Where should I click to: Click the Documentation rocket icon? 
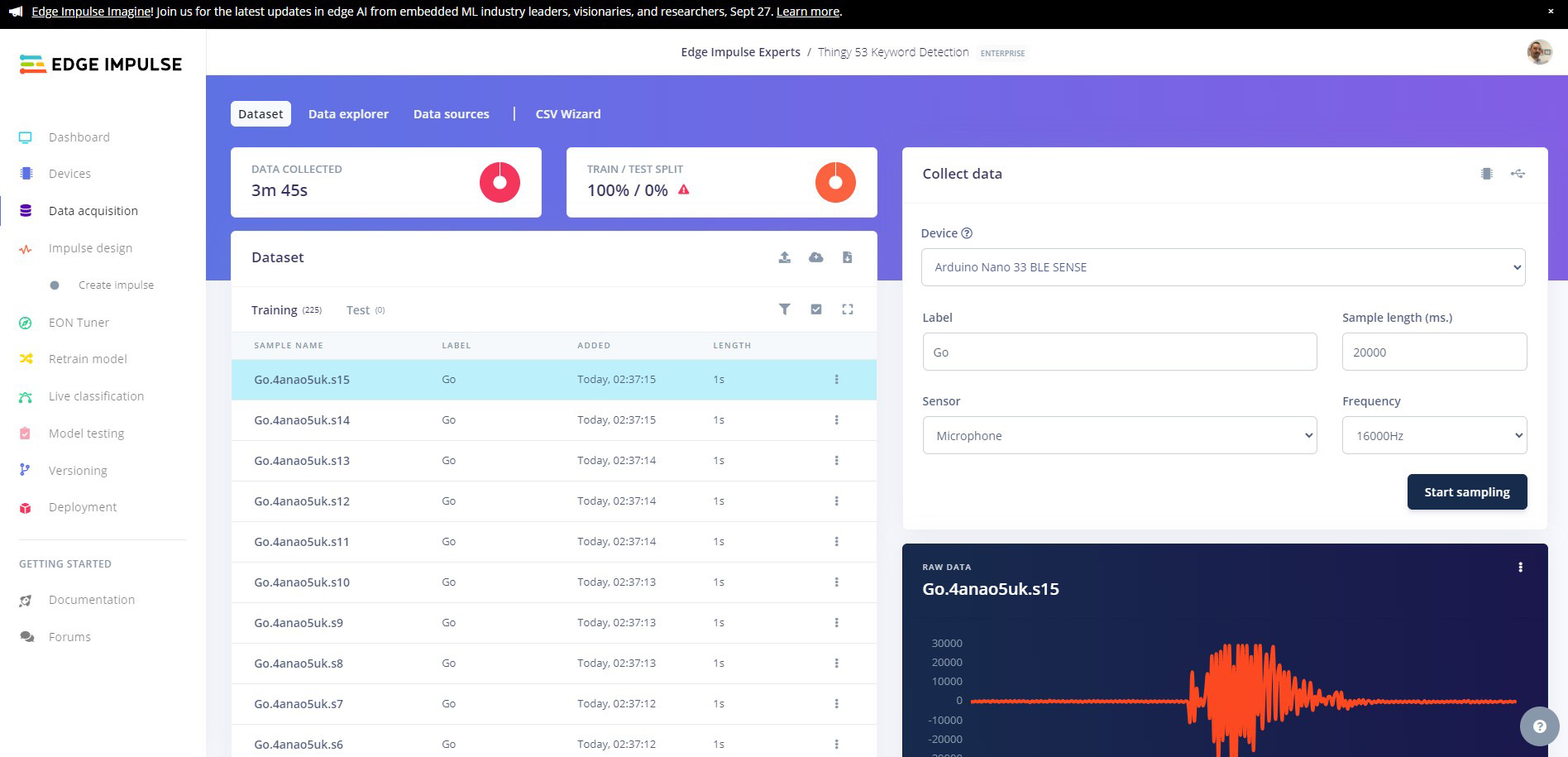[x=26, y=601]
